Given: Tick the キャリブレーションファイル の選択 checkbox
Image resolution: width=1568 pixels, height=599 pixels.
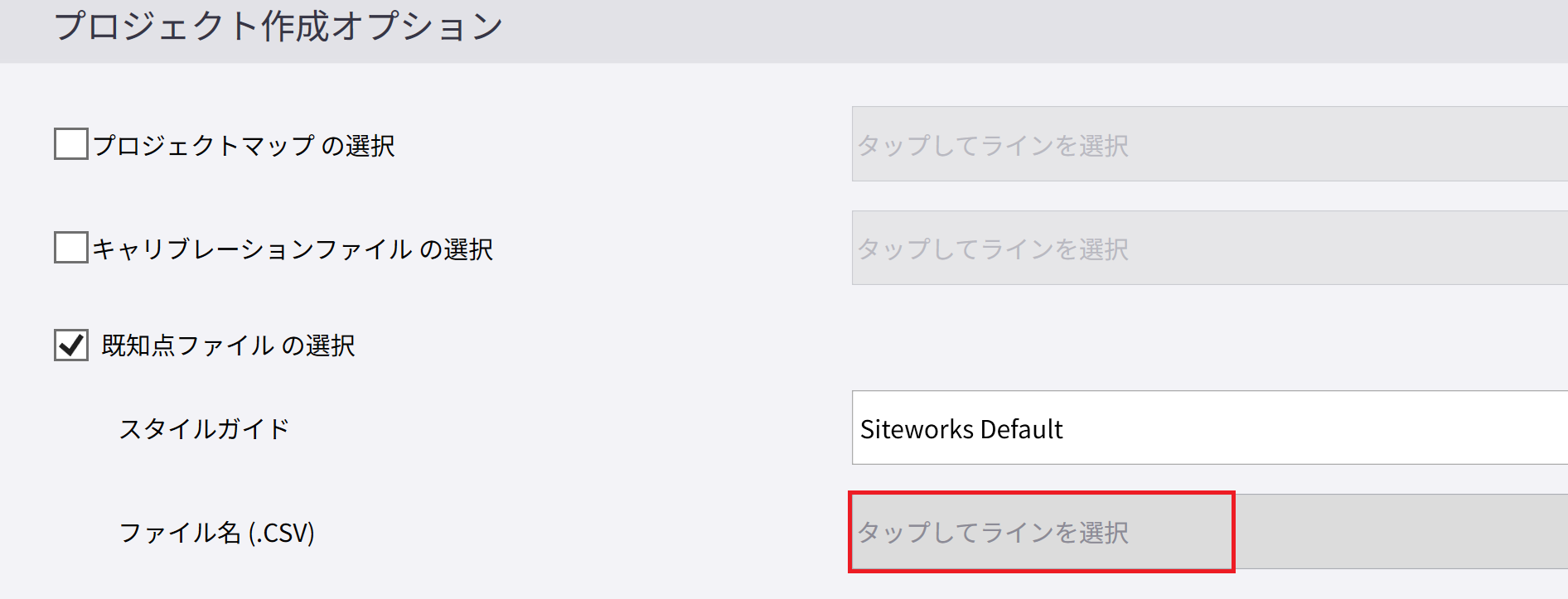Looking at the screenshot, I should click(71, 248).
